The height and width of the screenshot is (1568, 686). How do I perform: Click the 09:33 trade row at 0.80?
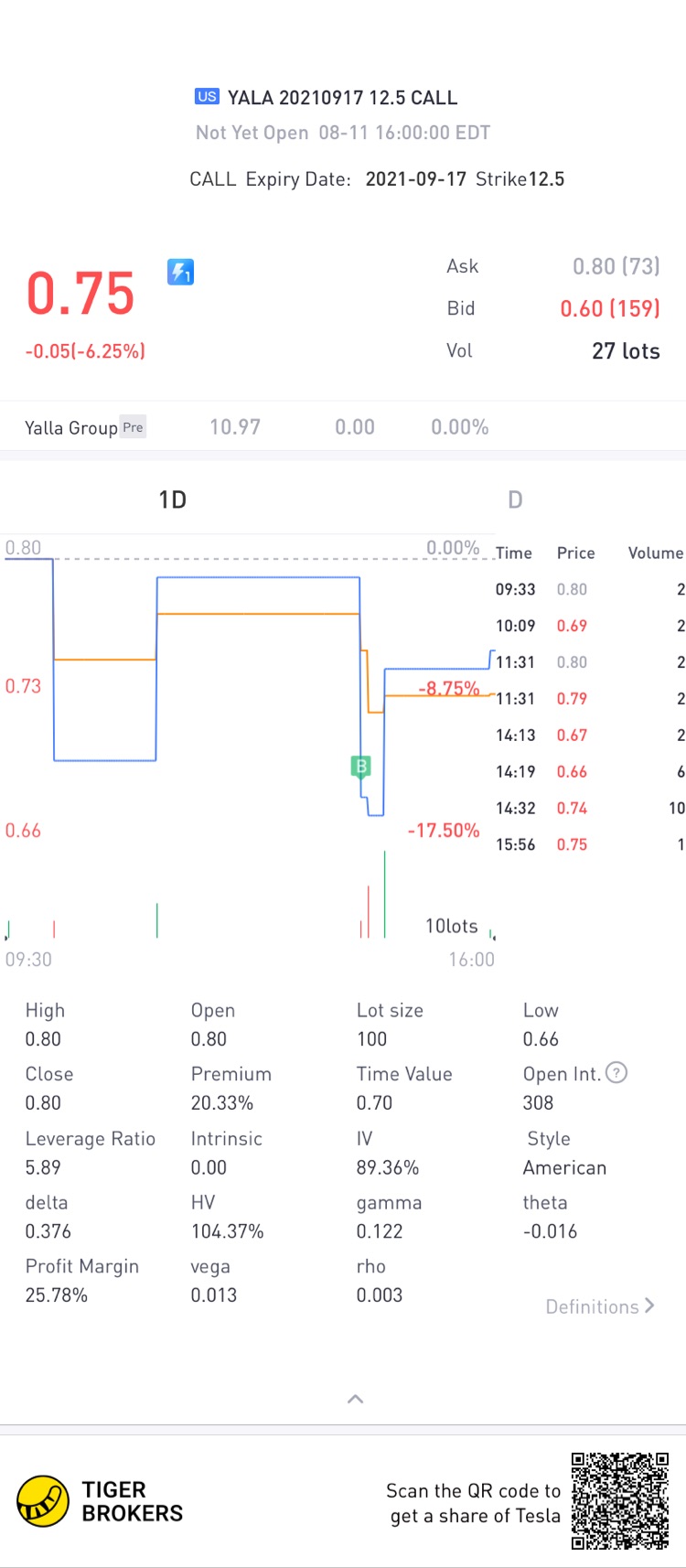pos(590,589)
